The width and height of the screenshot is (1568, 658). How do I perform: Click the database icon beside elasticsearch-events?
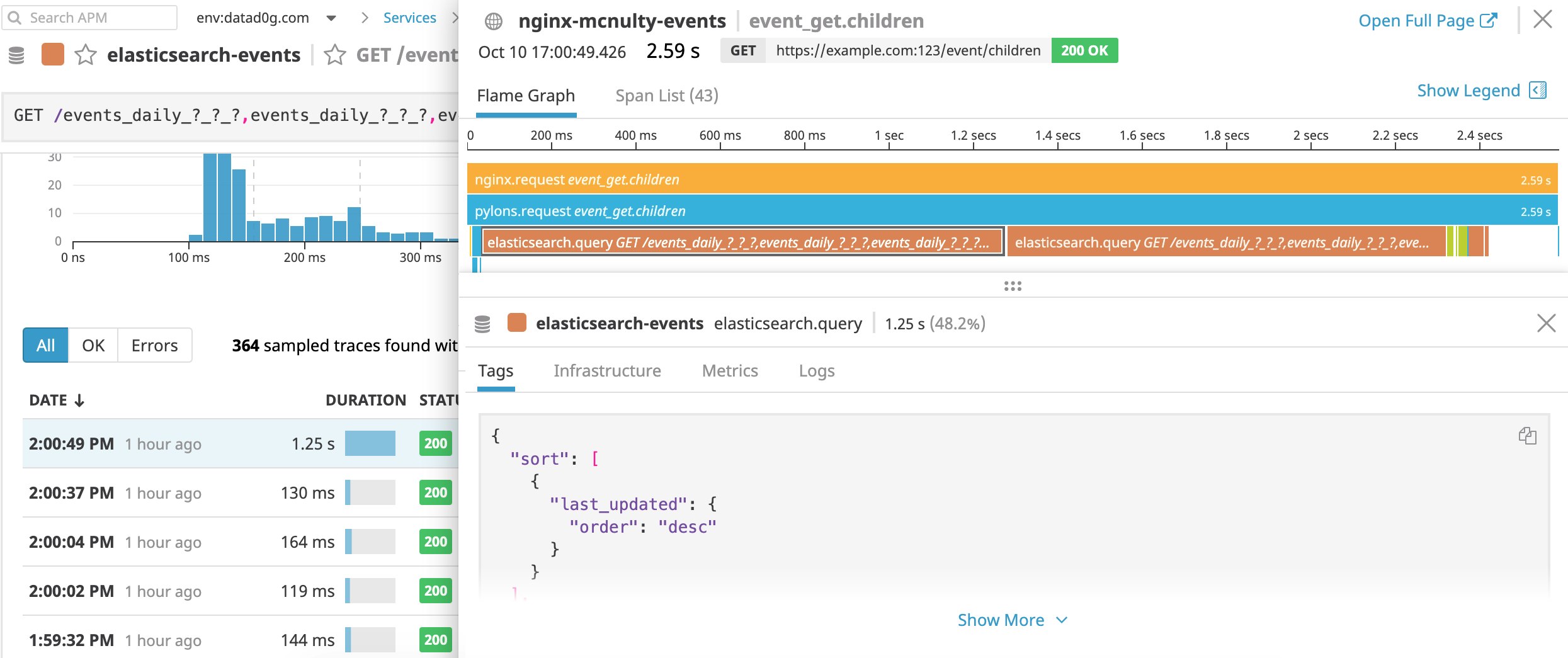click(x=17, y=55)
